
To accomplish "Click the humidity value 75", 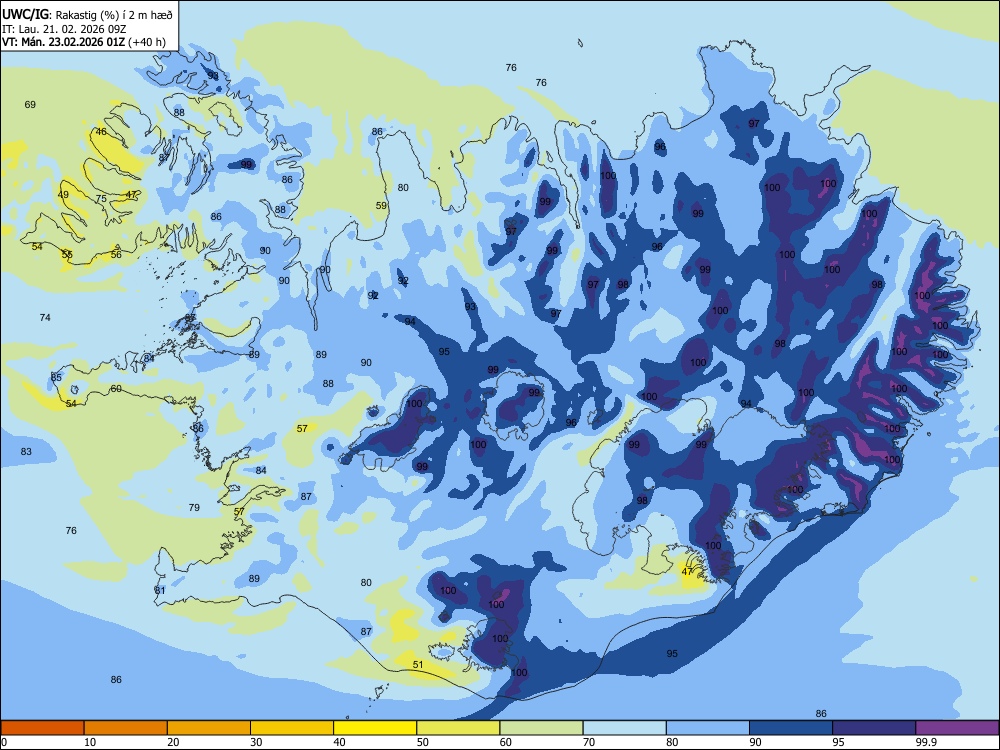I will [x=101, y=199].
